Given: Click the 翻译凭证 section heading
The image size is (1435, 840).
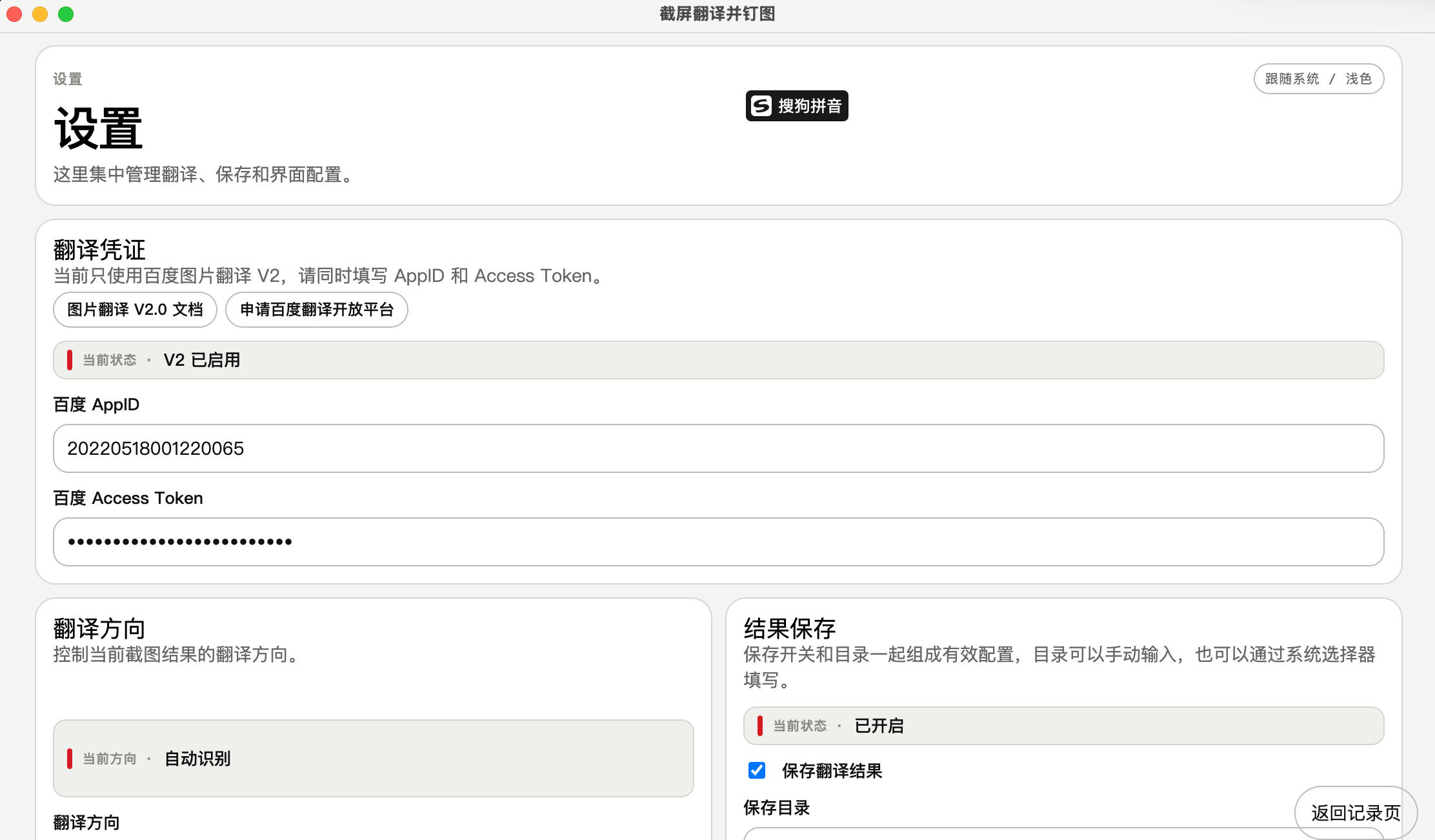Looking at the screenshot, I should point(99,250).
